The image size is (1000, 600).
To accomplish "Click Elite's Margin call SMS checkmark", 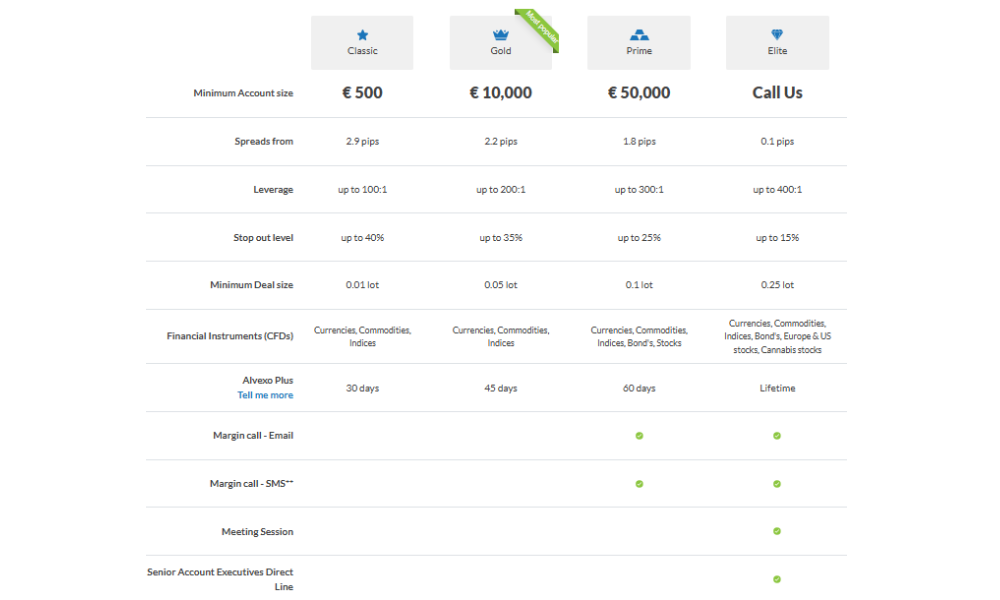I will tap(777, 484).
